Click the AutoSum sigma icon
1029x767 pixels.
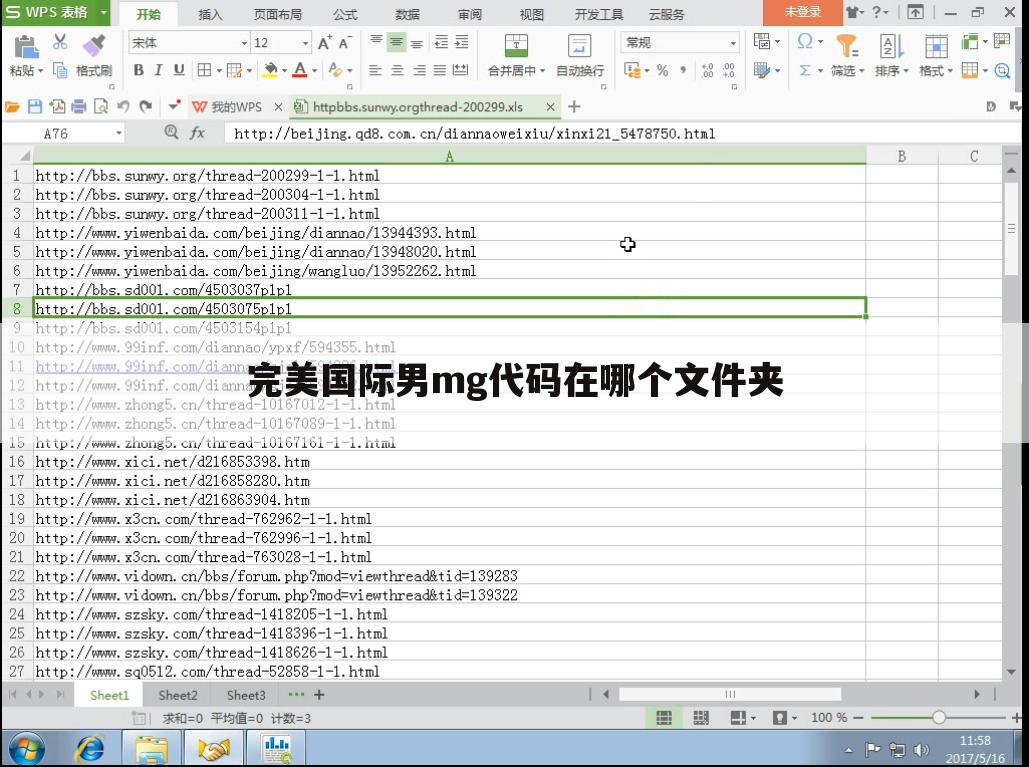(x=805, y=70)
